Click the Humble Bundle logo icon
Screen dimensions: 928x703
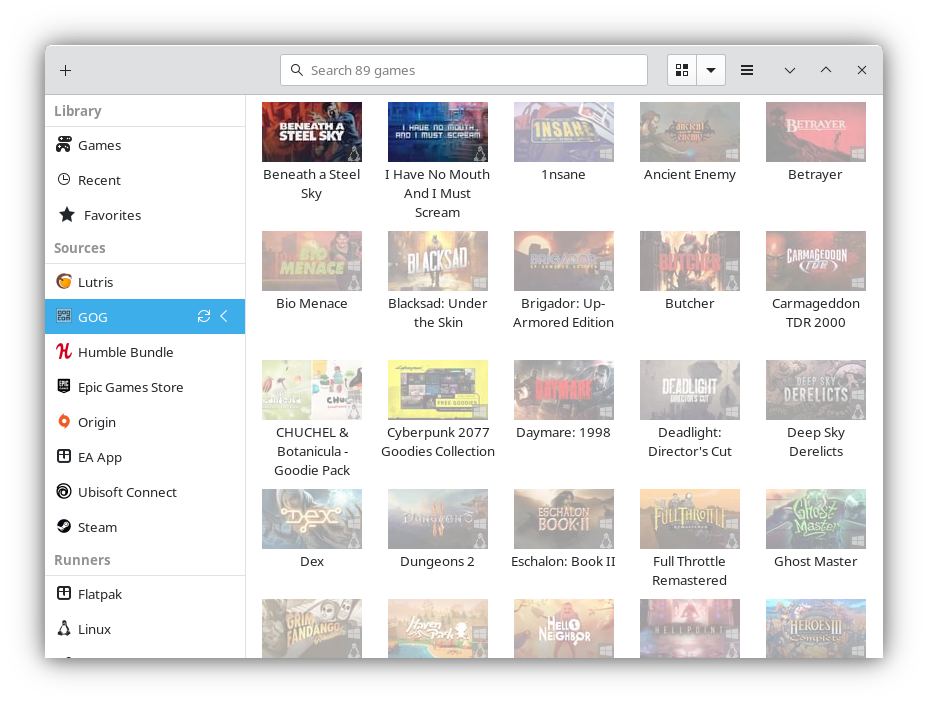coord(63,352)
